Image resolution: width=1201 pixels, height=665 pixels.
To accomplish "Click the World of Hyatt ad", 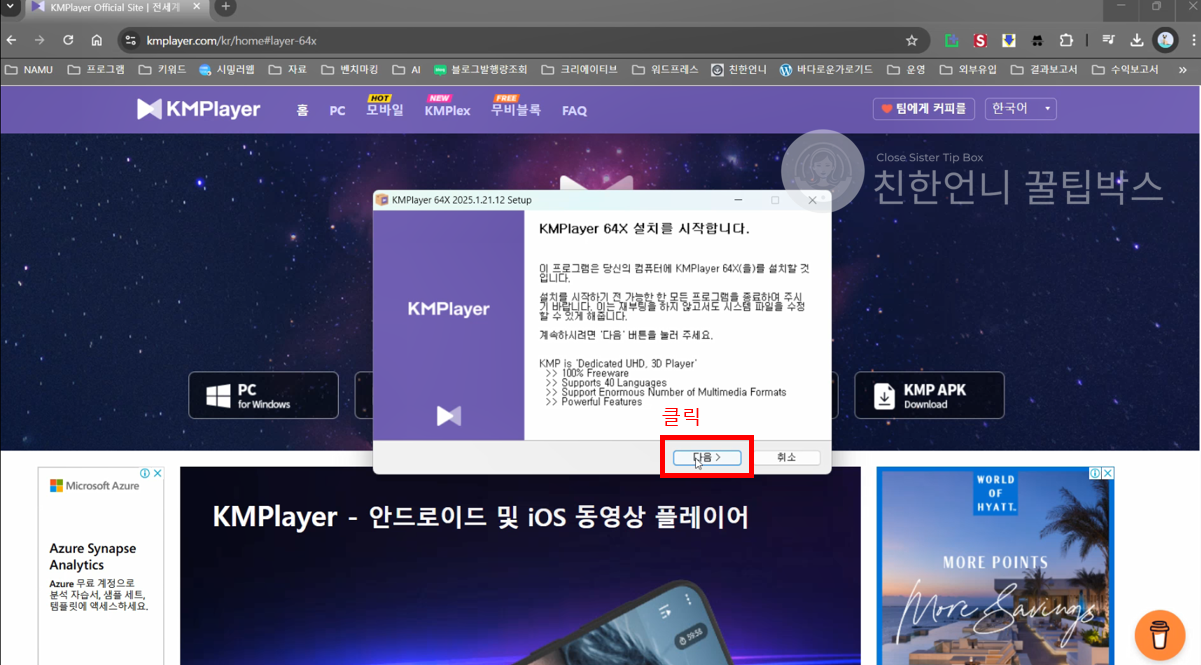I will click(995, 565).
